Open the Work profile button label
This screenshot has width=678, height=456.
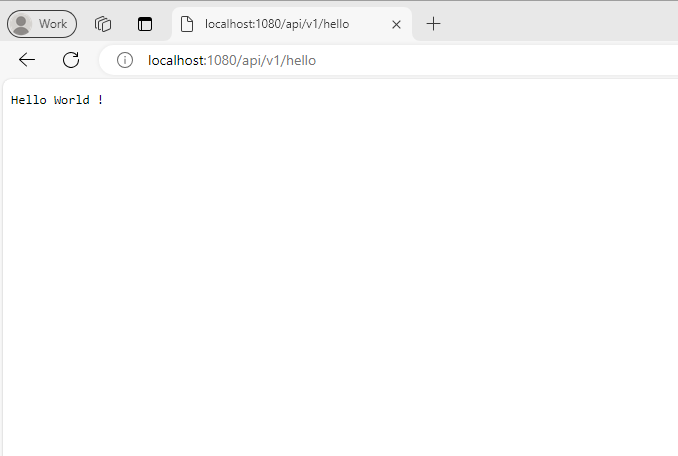click(53, 24)
